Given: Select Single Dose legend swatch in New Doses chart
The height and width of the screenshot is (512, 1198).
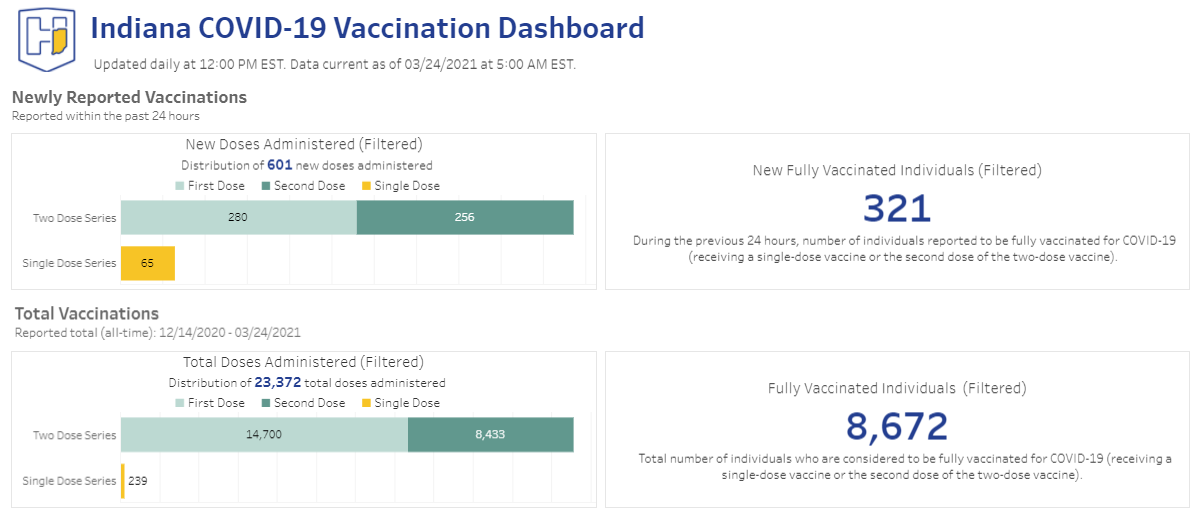Looking at the screenshot, I should click(367, 186).
